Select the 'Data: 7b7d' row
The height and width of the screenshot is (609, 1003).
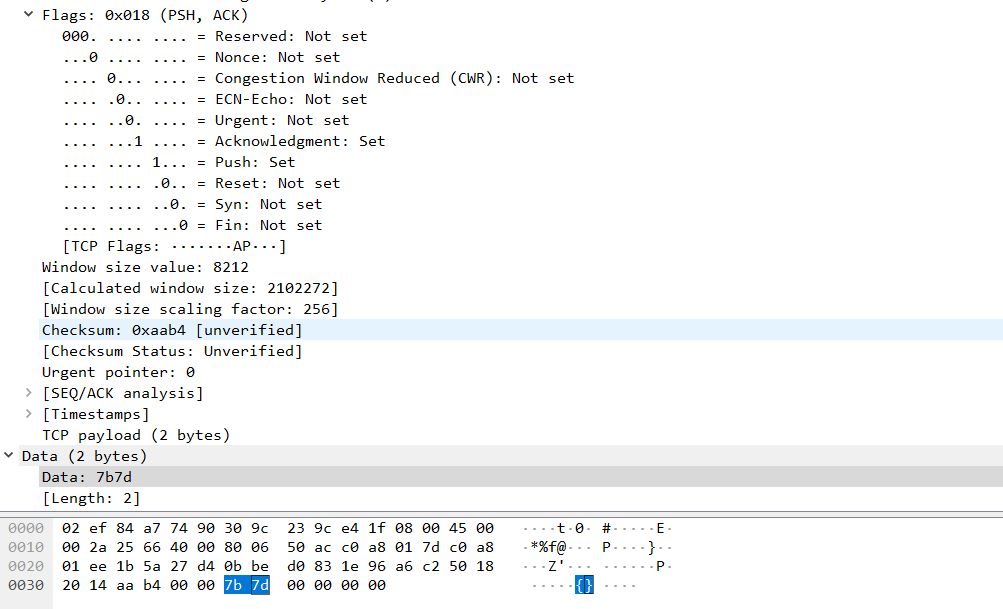click(521, 477)
